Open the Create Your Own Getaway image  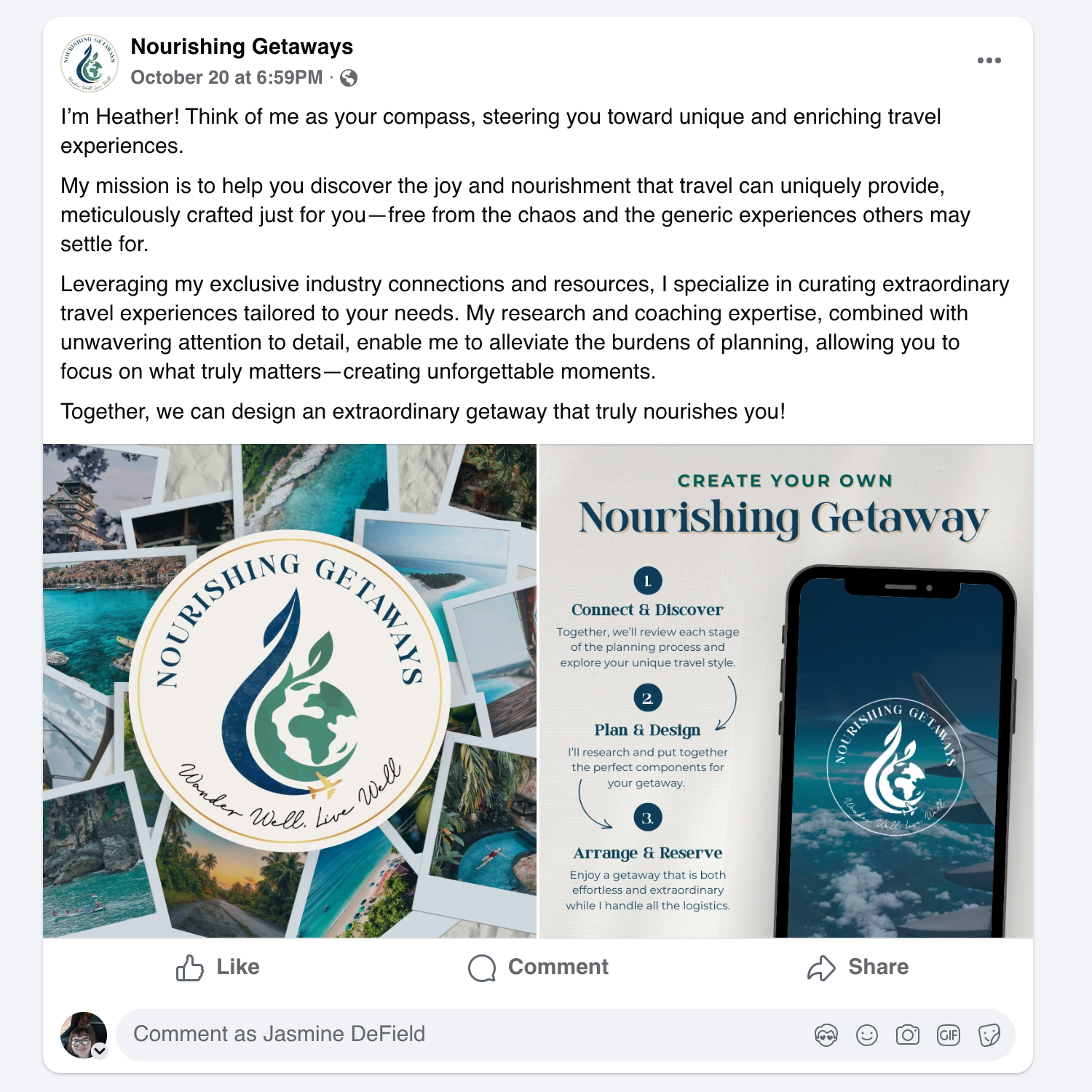[x=786, y=691]
